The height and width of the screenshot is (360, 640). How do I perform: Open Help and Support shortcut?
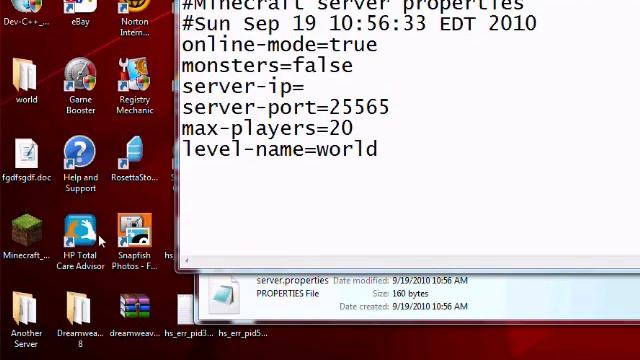(x=80, y=164)
